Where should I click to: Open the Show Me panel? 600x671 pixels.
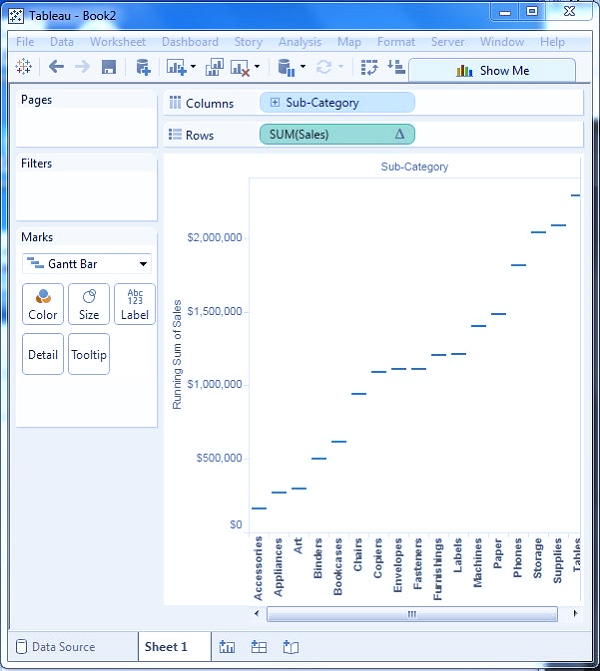point(492,70)
